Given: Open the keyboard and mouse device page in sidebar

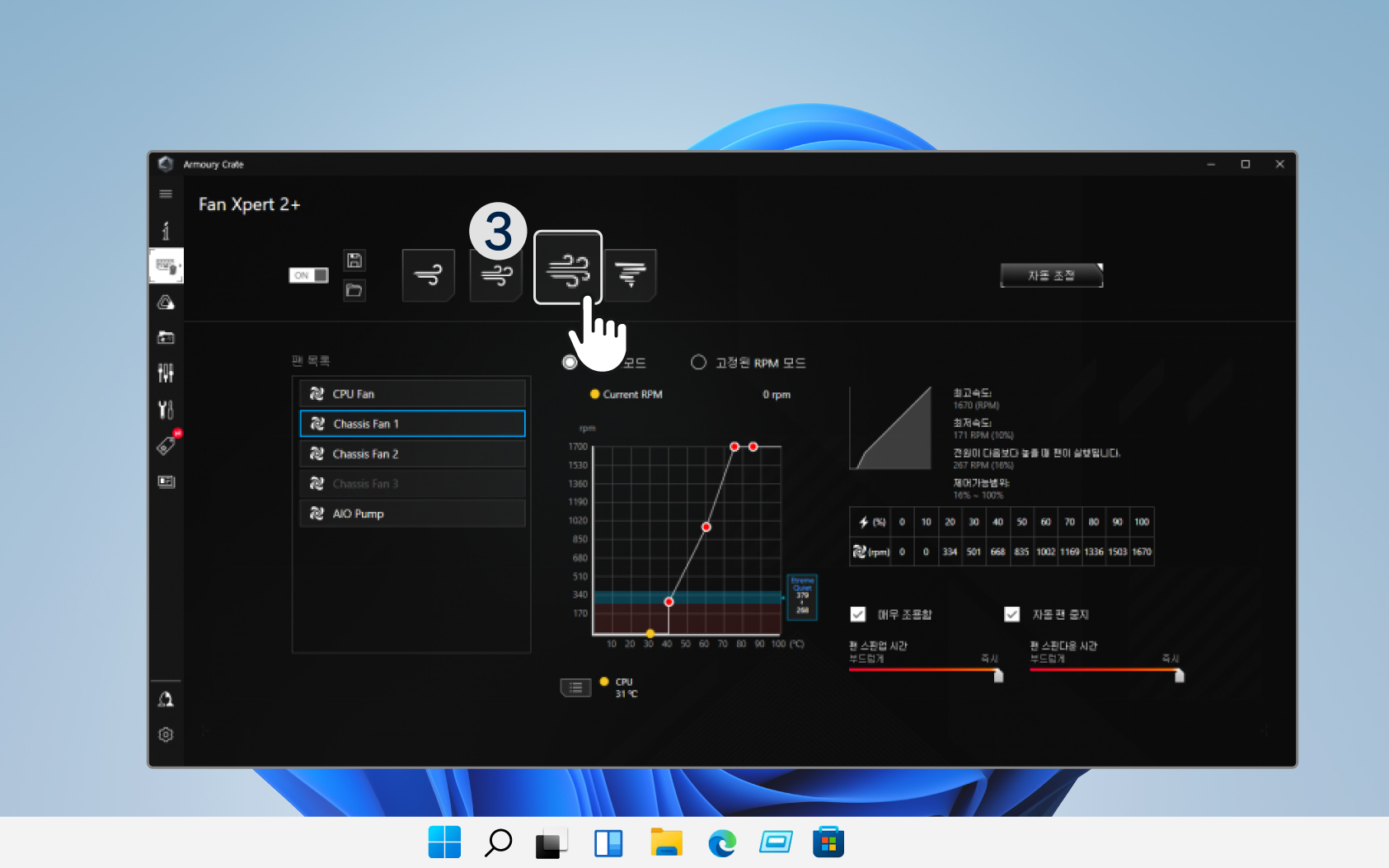Looking at the screenshot, I should (x=166, y=265).
